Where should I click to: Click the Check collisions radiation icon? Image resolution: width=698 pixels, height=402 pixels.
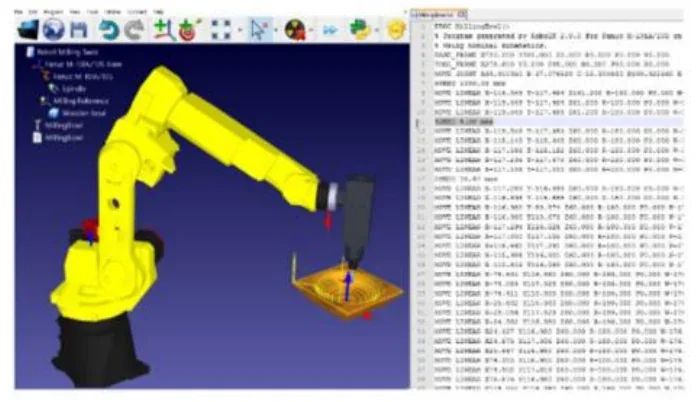click(x=295, y=30)
